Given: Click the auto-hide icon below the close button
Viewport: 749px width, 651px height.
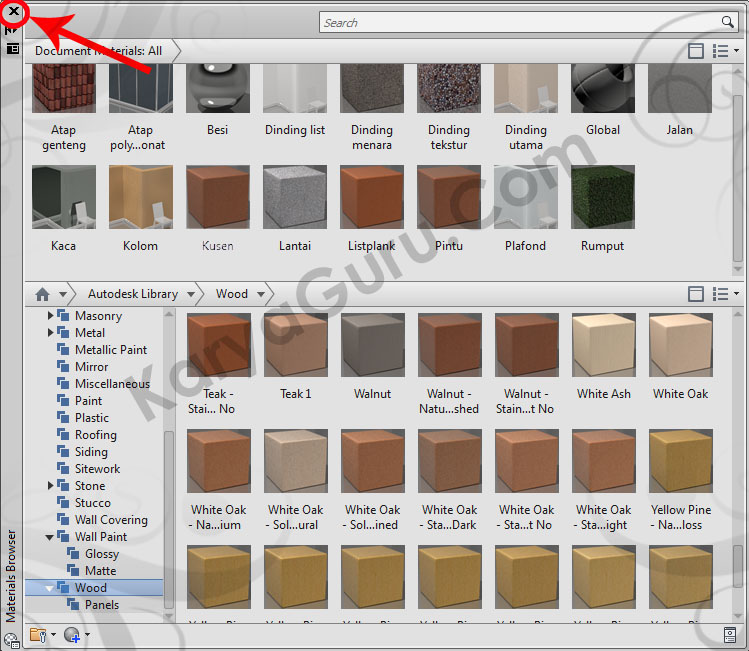Looking at the screenshot, I should click(x=13, y=30).
